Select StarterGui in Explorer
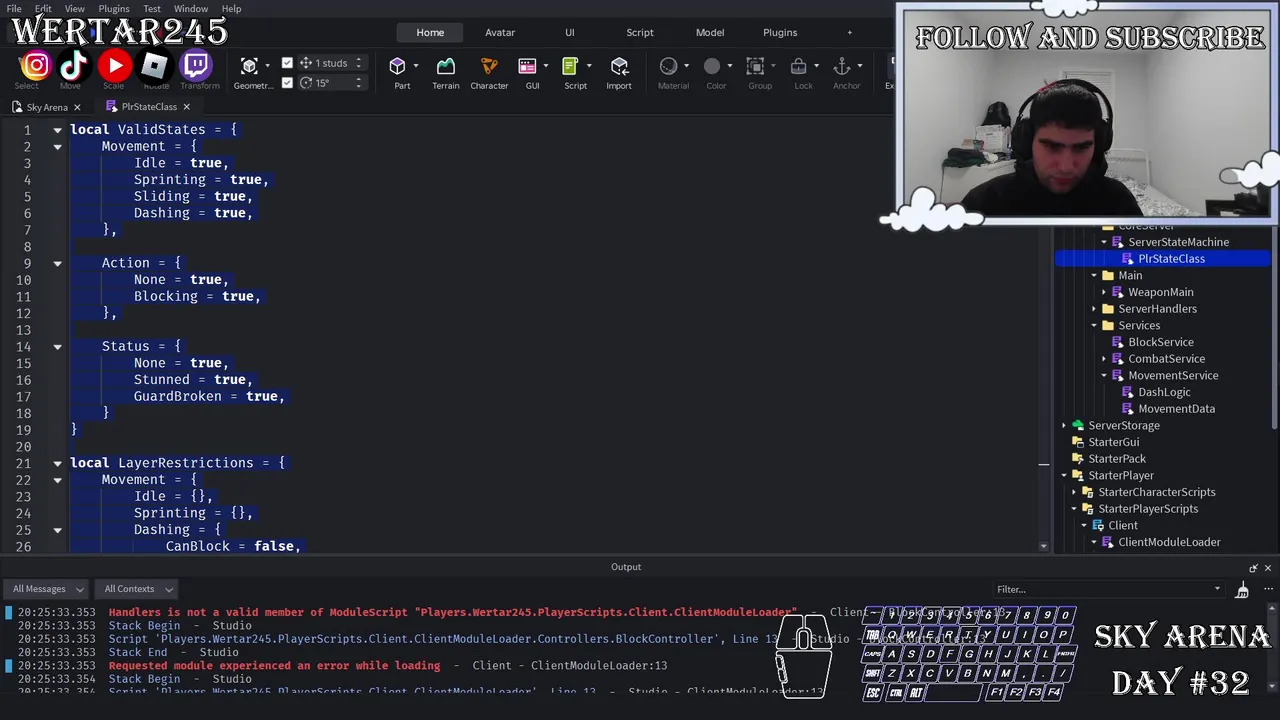Screen dimensions: 1280x720 point(1113,442)
